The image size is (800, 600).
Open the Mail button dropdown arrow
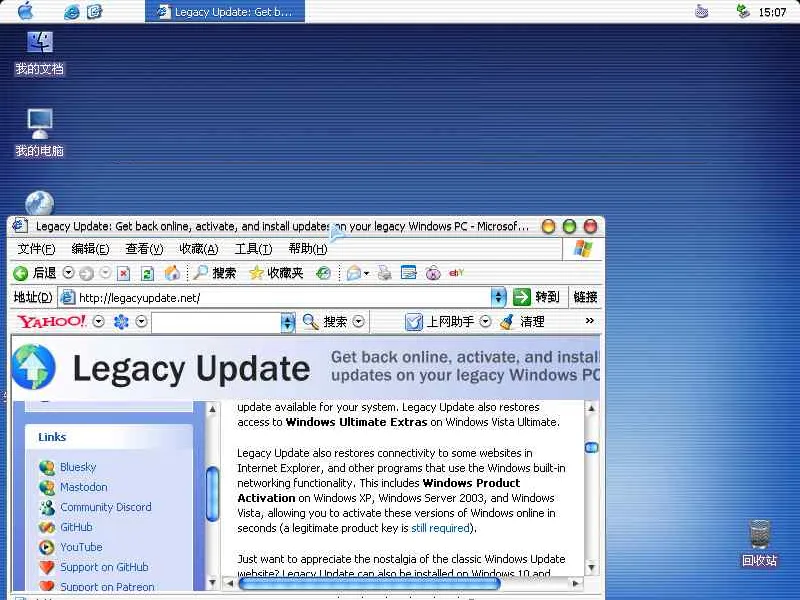click(366, 273)
